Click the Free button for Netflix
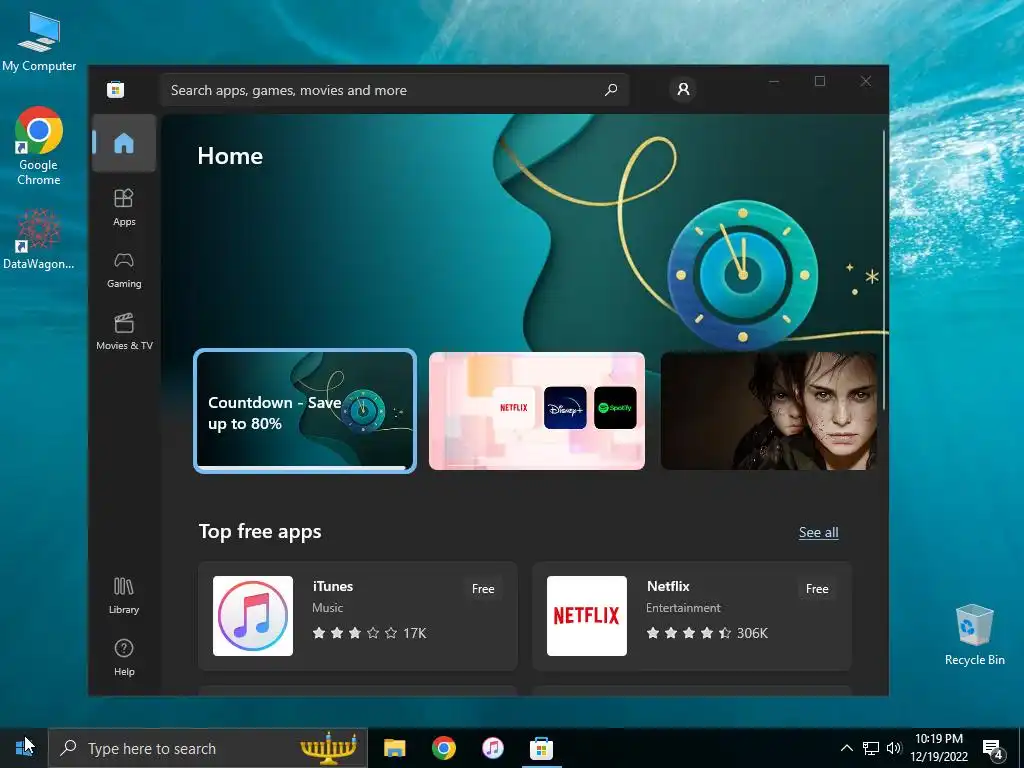The width and height of the screenshot is (1024, 768). pos(817,588)
